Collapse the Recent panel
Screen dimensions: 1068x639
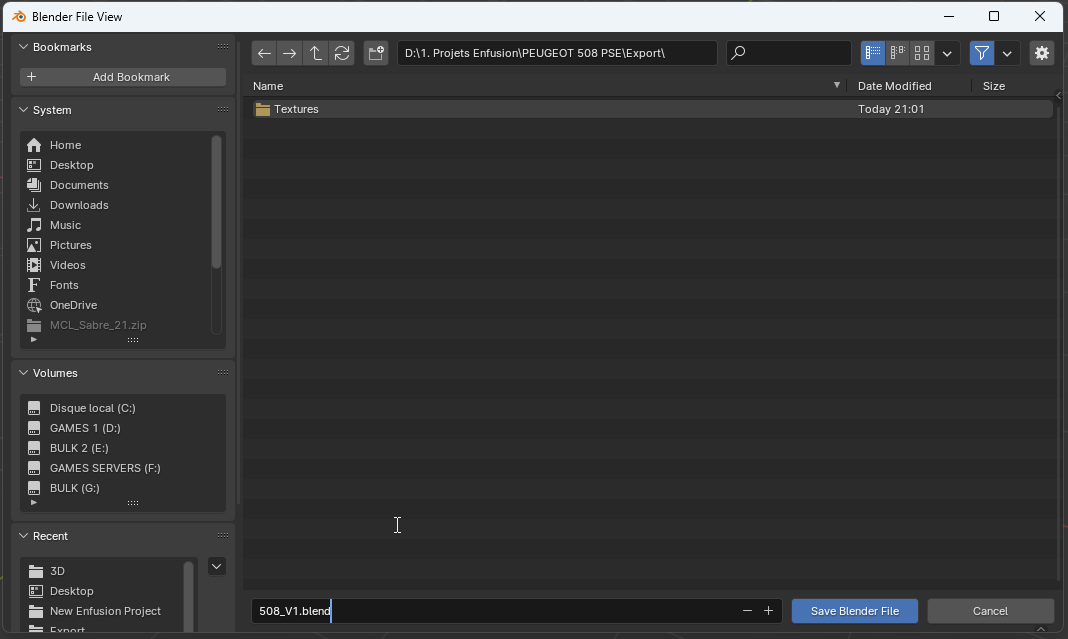pyautogui.click(x=23, y=536)
